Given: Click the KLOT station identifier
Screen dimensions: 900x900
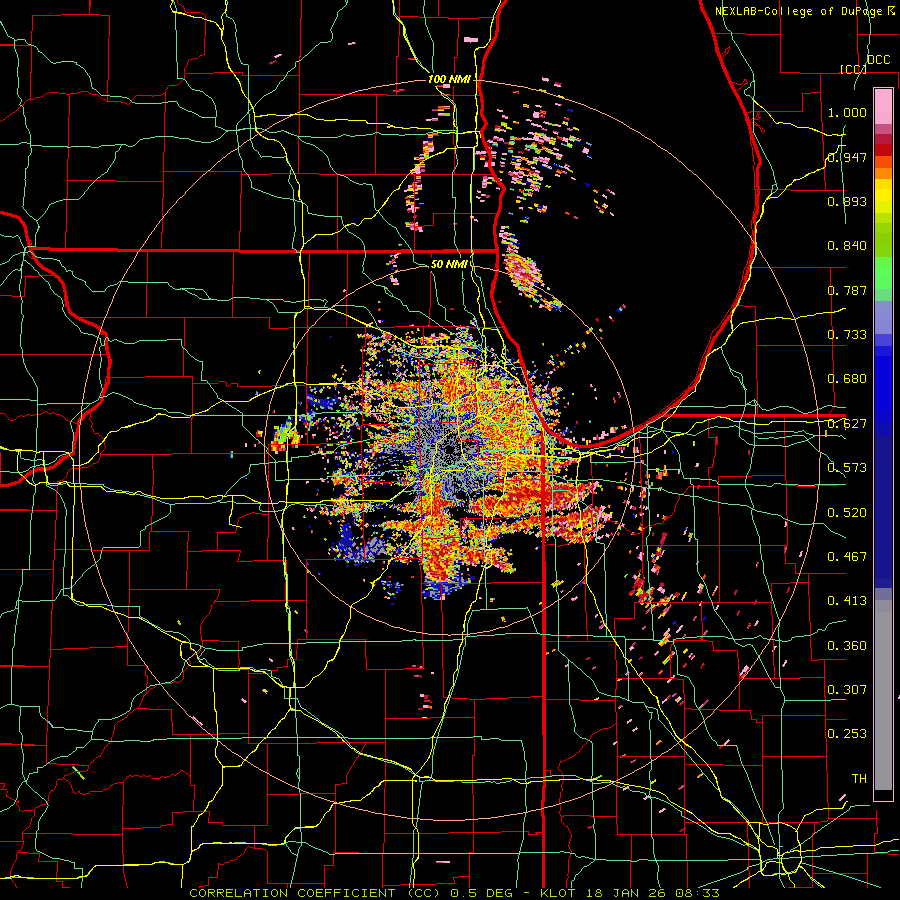Looking at the screenshot, I should coord(559,893).
